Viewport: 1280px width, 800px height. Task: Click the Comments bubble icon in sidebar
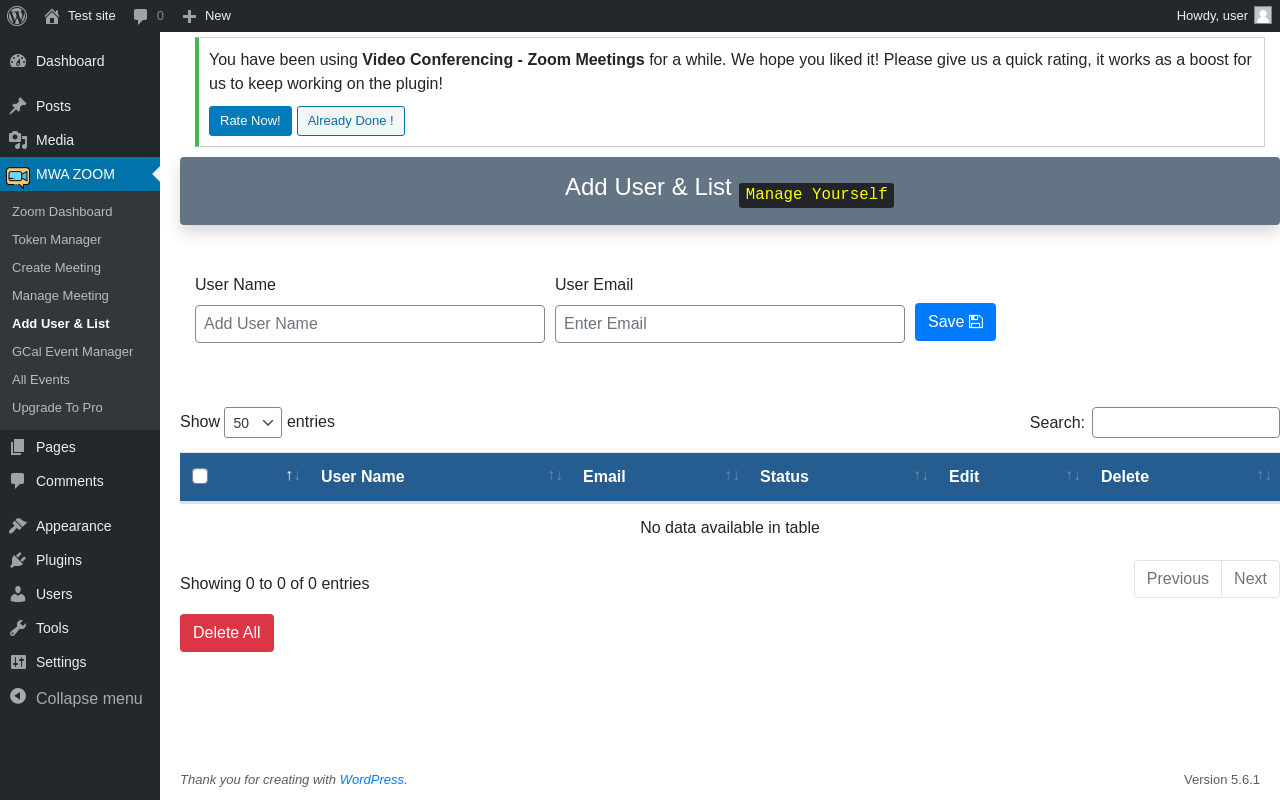[18, 481]
